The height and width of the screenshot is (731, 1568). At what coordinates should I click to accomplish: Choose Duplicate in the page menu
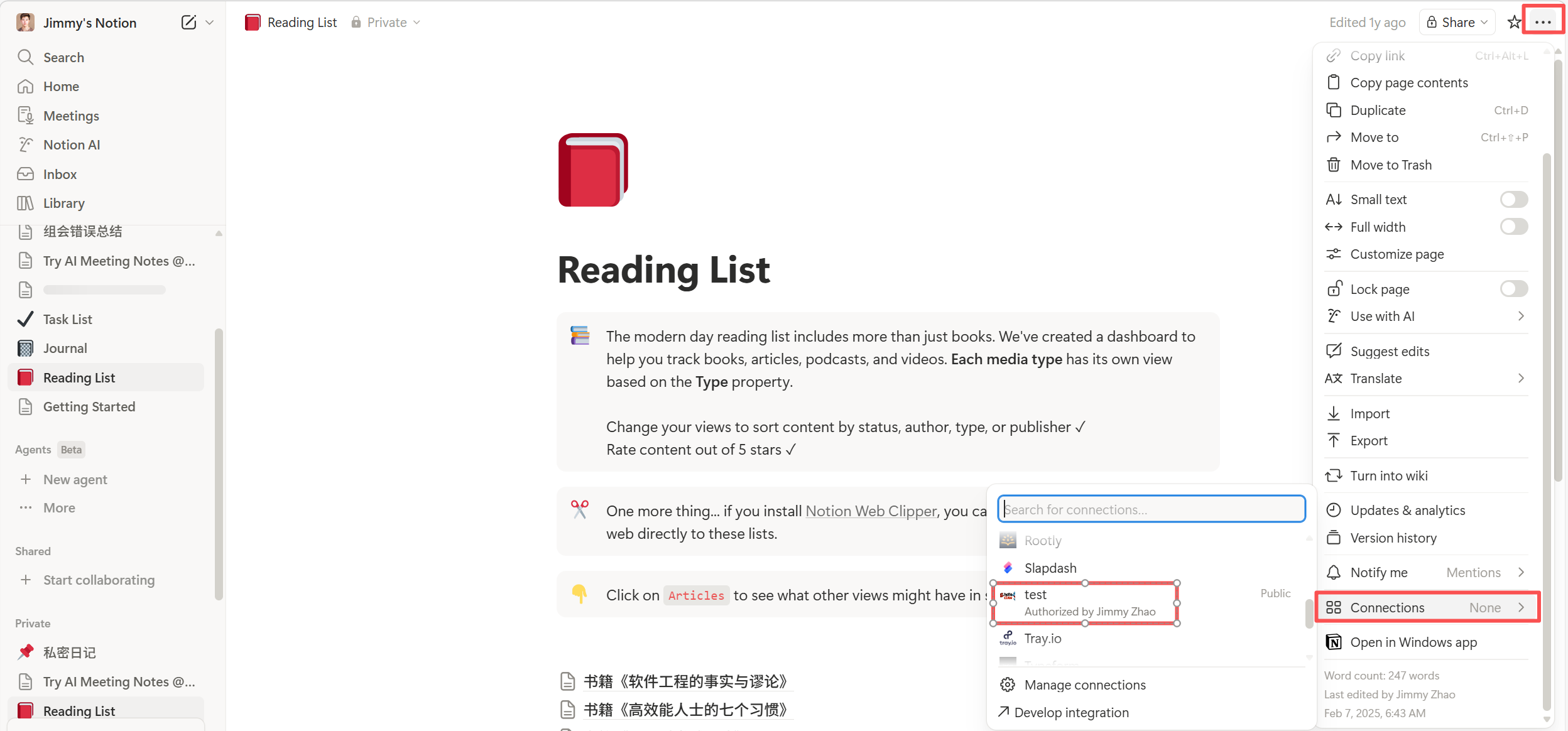click(1378, 110)
